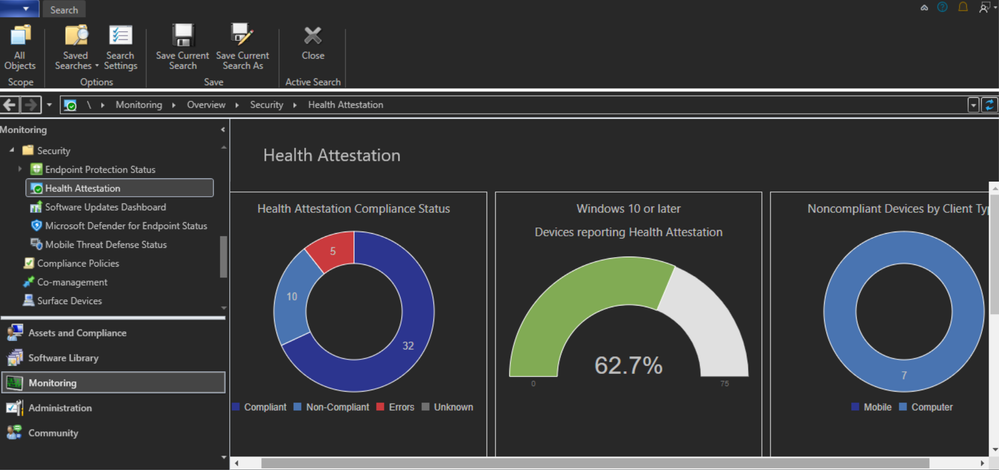Click the Devices reporting Health Attestation label

coord(628,232)
